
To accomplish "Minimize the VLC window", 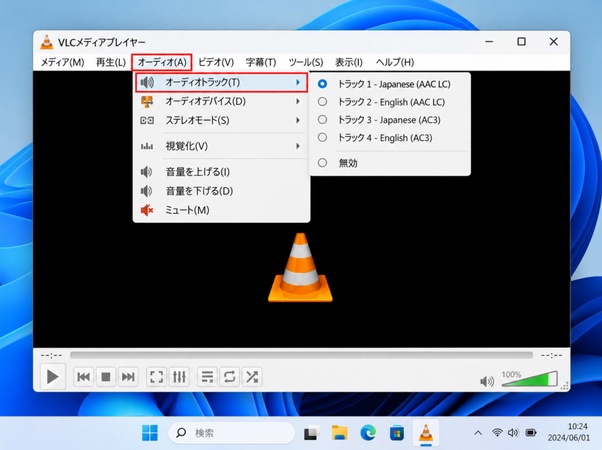I will [x=489, y=41].
